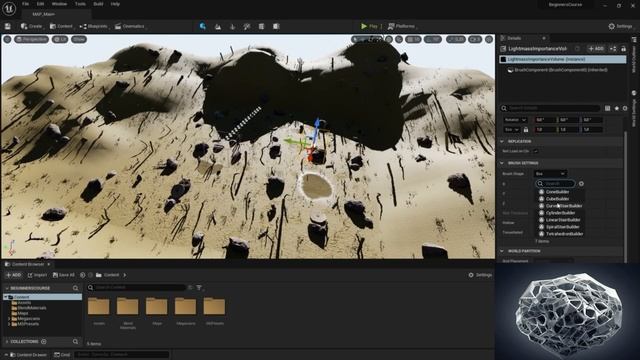This screenshot has width=640, height=360.
Task: Open the Window menu
Action: 59,4
